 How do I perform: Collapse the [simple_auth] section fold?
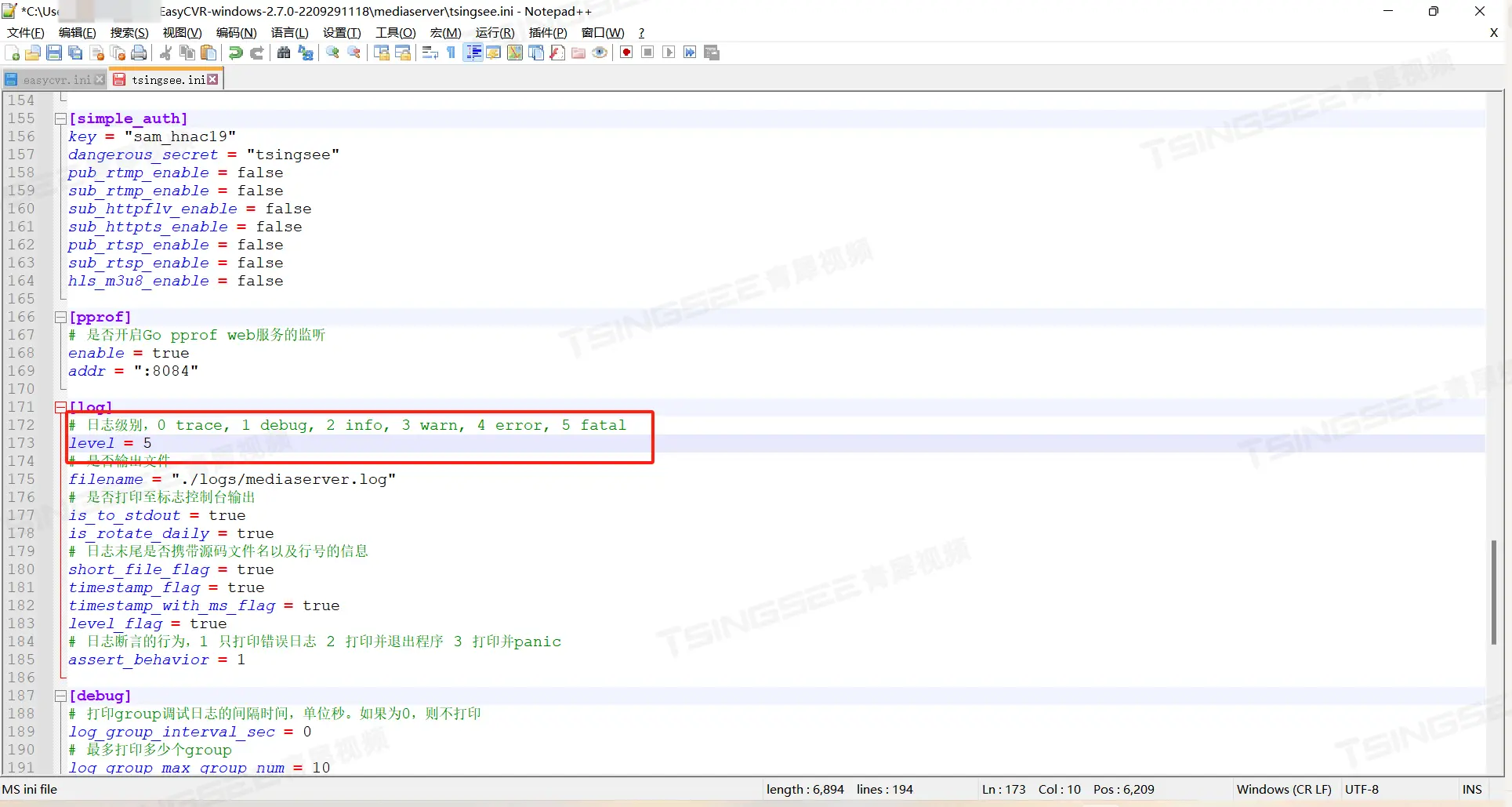(x=60, y=118)
